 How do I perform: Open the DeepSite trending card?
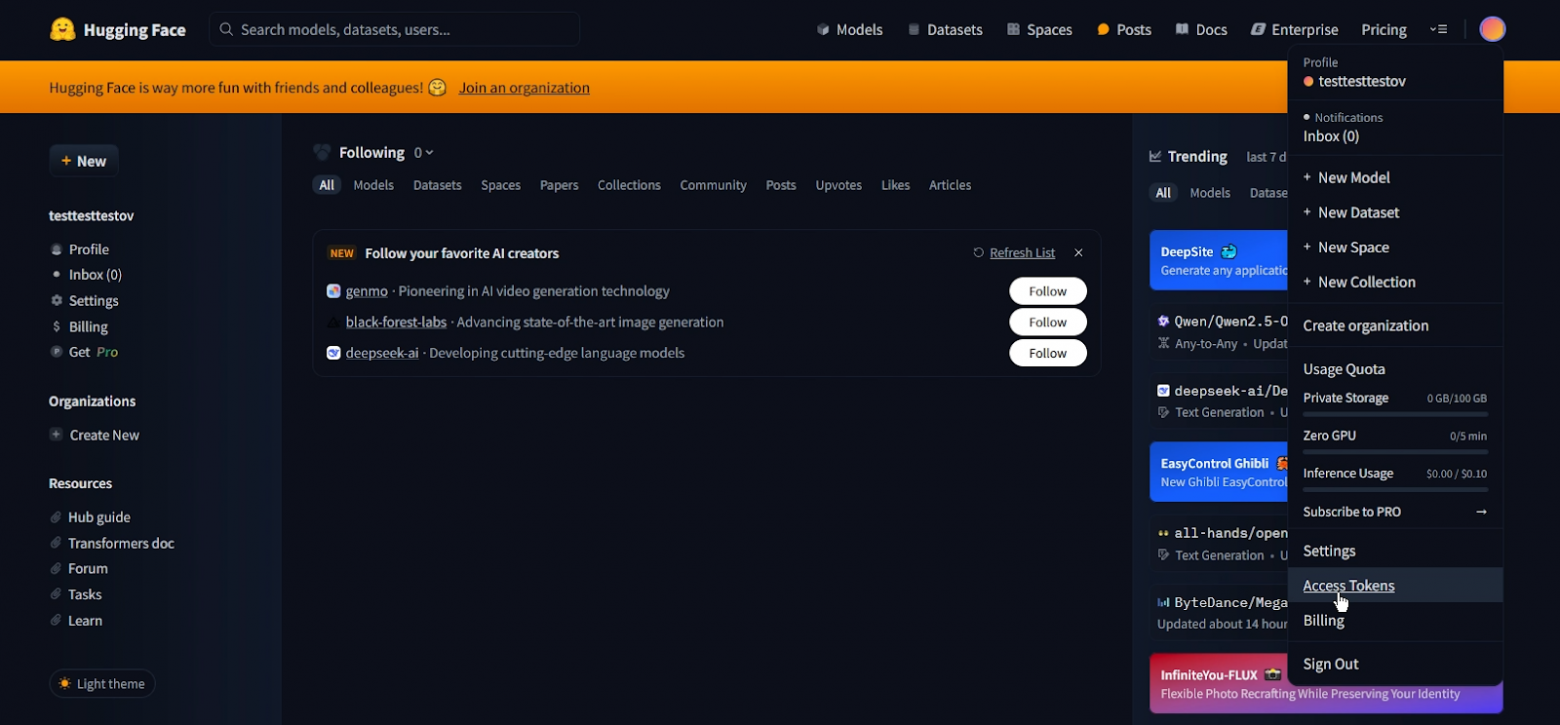[1219, 260]
